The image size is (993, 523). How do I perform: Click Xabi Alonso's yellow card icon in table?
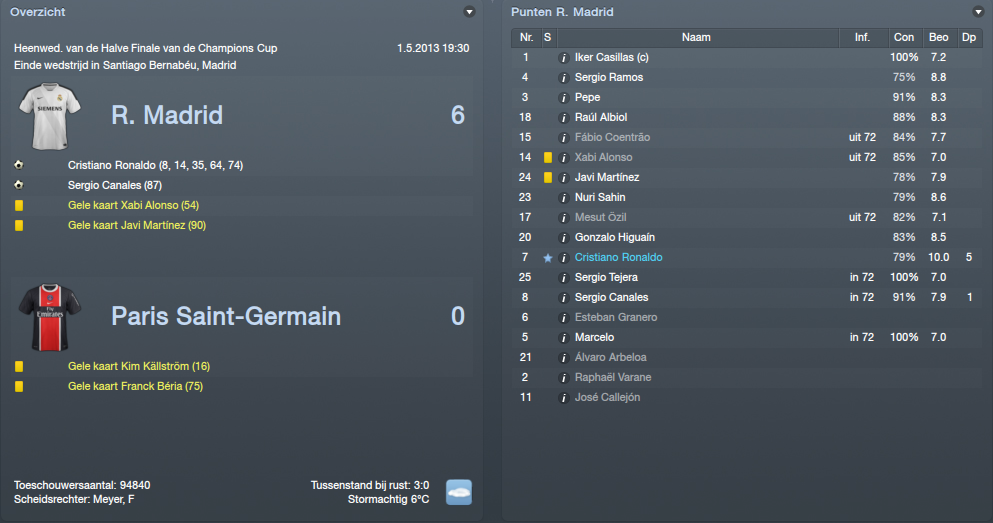click(548, 158)
